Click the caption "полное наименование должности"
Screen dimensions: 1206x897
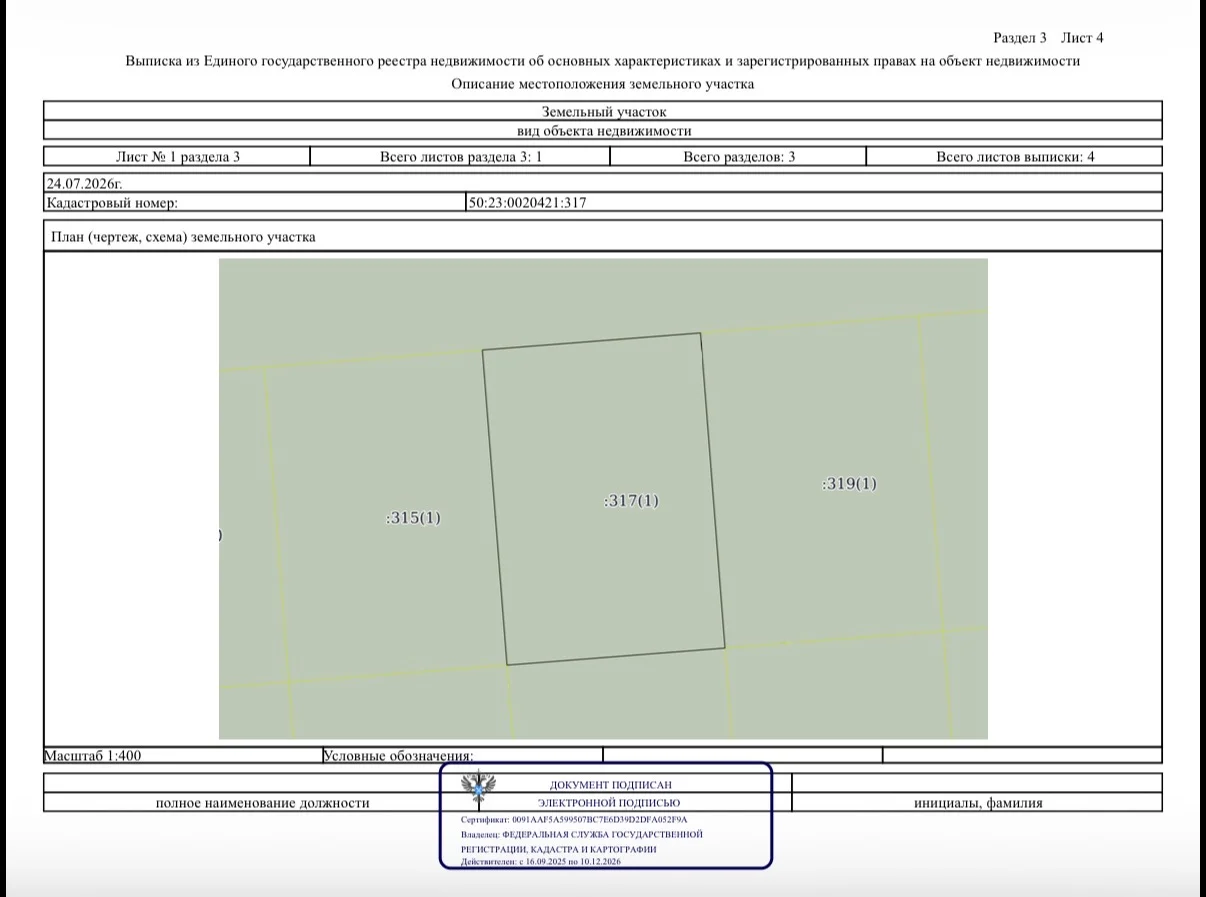click(x=263, y=802)
